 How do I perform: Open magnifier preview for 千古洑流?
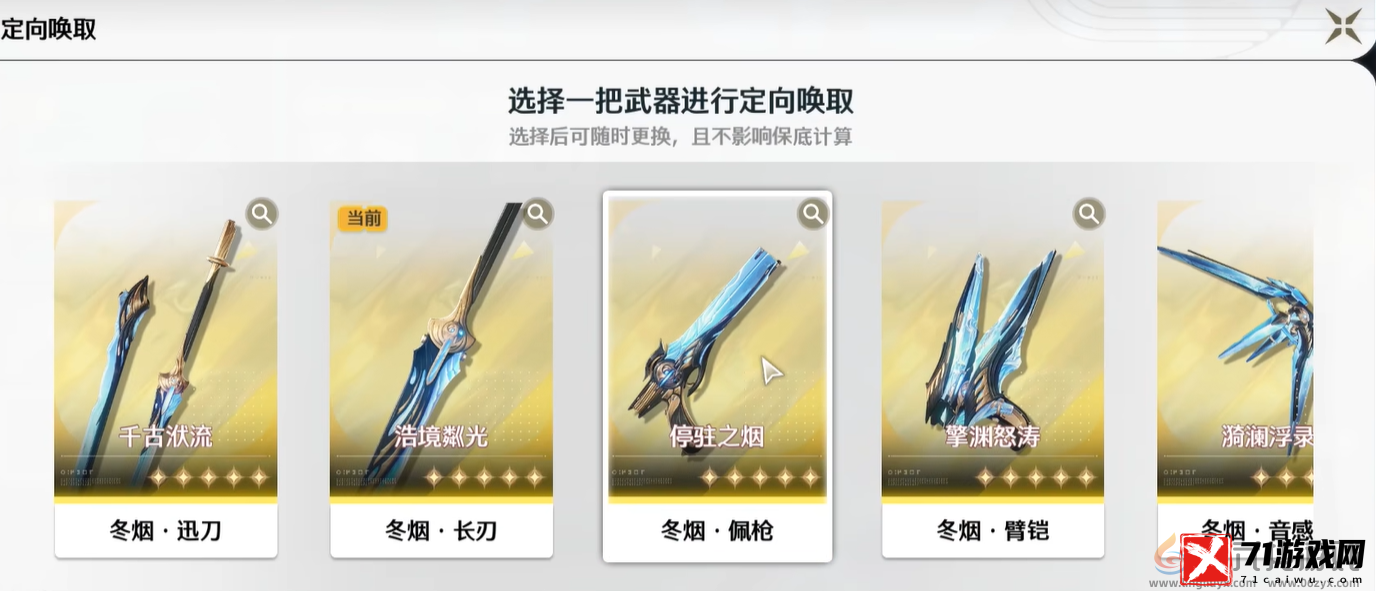[262, 213]
